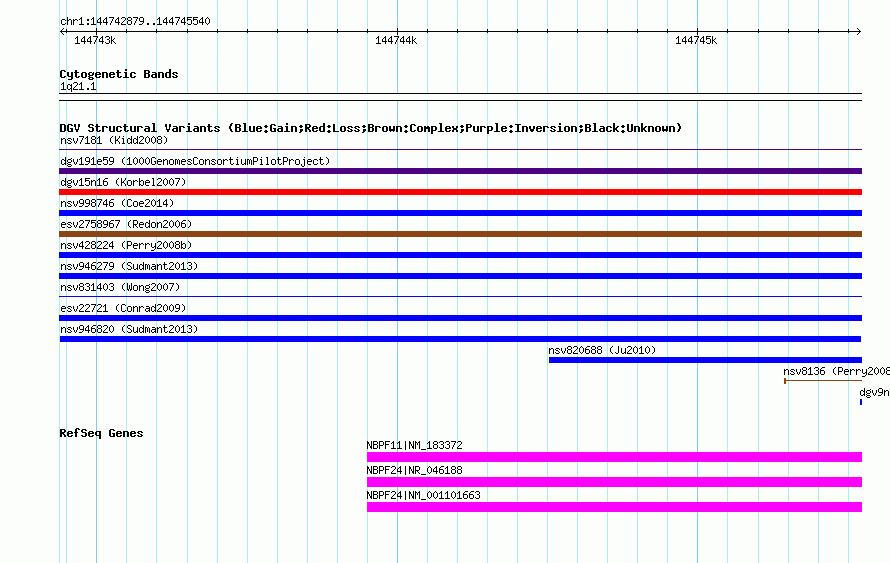Click the chr1:144742879..144745540 coordinate text

(x=135, y=21)
